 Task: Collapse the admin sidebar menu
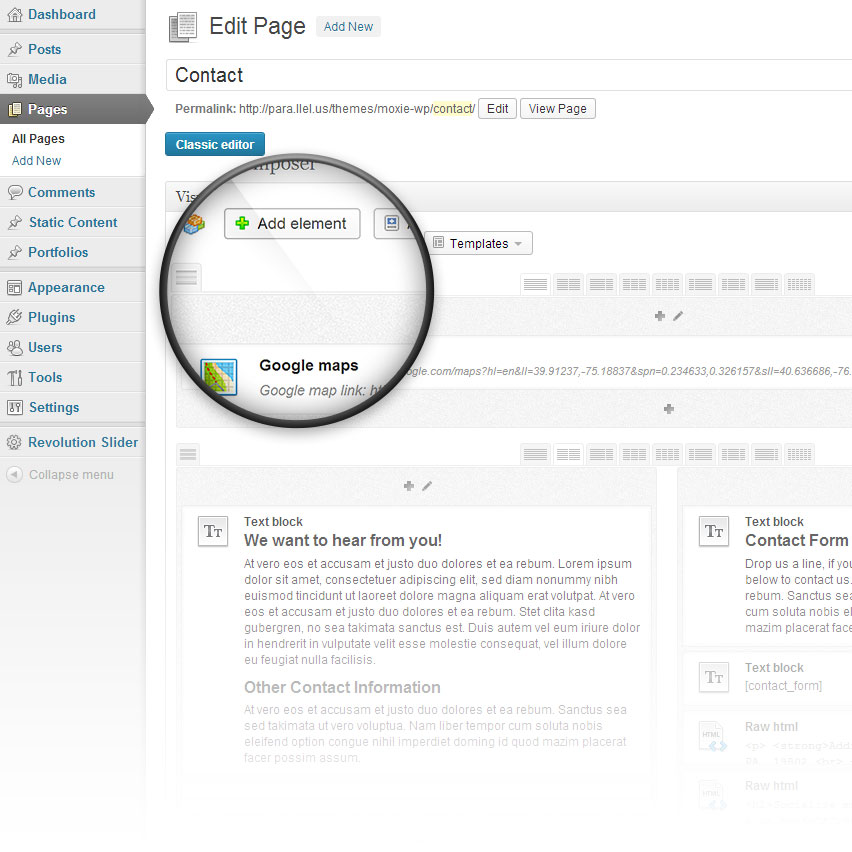[x=60, y=474]
